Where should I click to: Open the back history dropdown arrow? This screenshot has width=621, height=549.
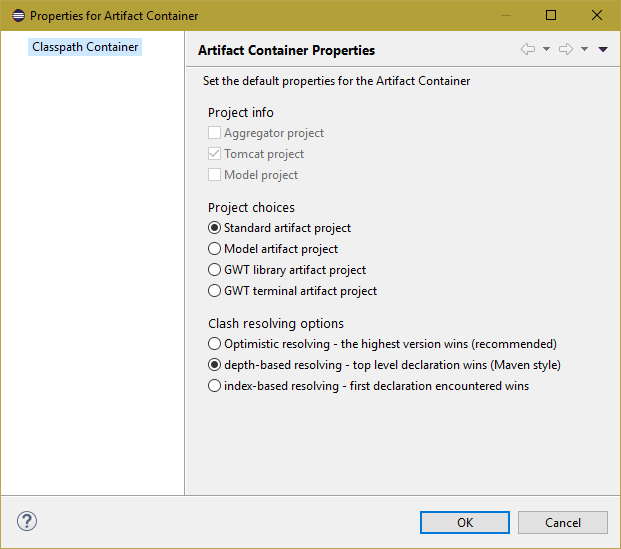pos(547,49)
